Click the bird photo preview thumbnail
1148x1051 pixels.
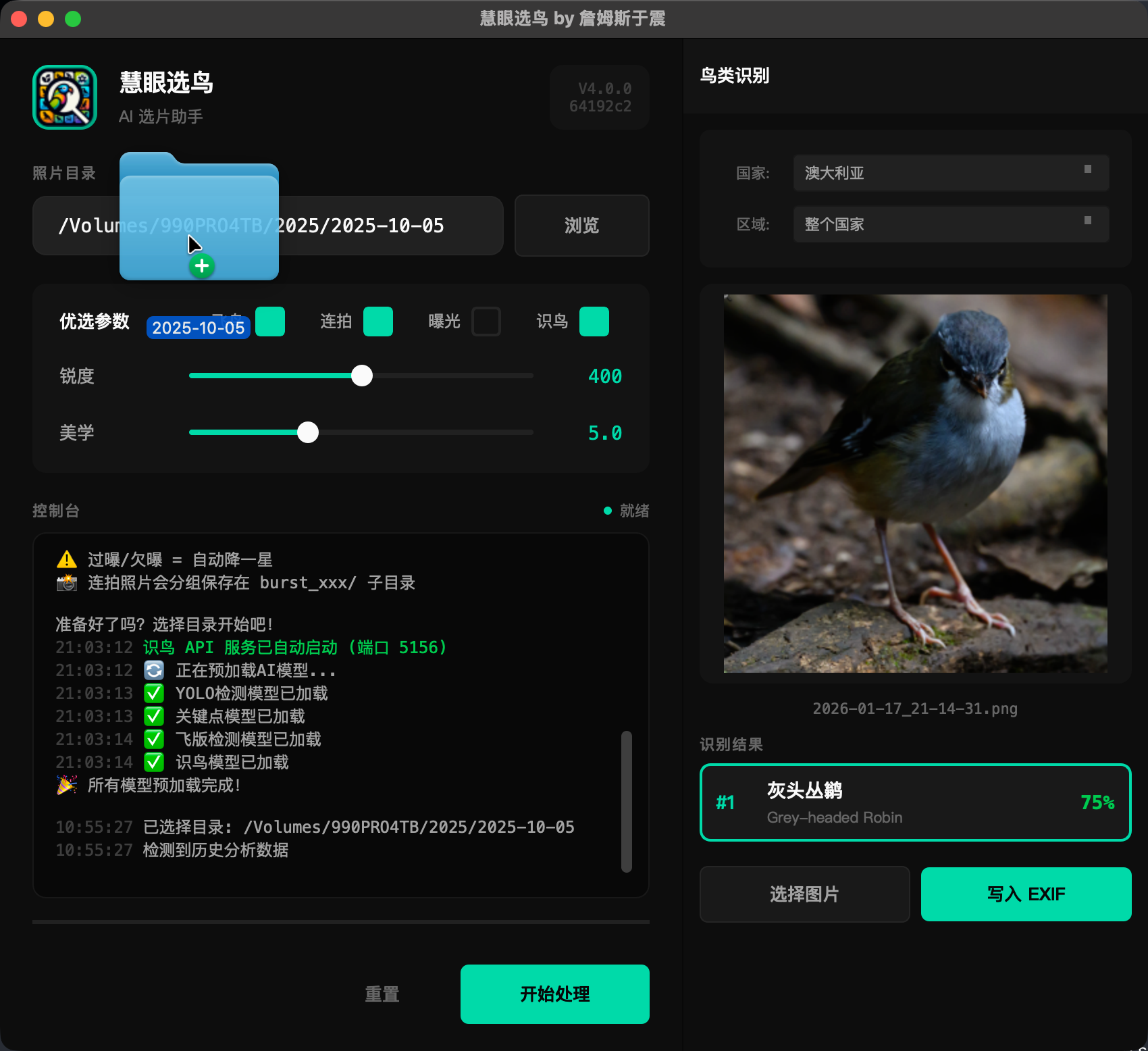[915, 483]
